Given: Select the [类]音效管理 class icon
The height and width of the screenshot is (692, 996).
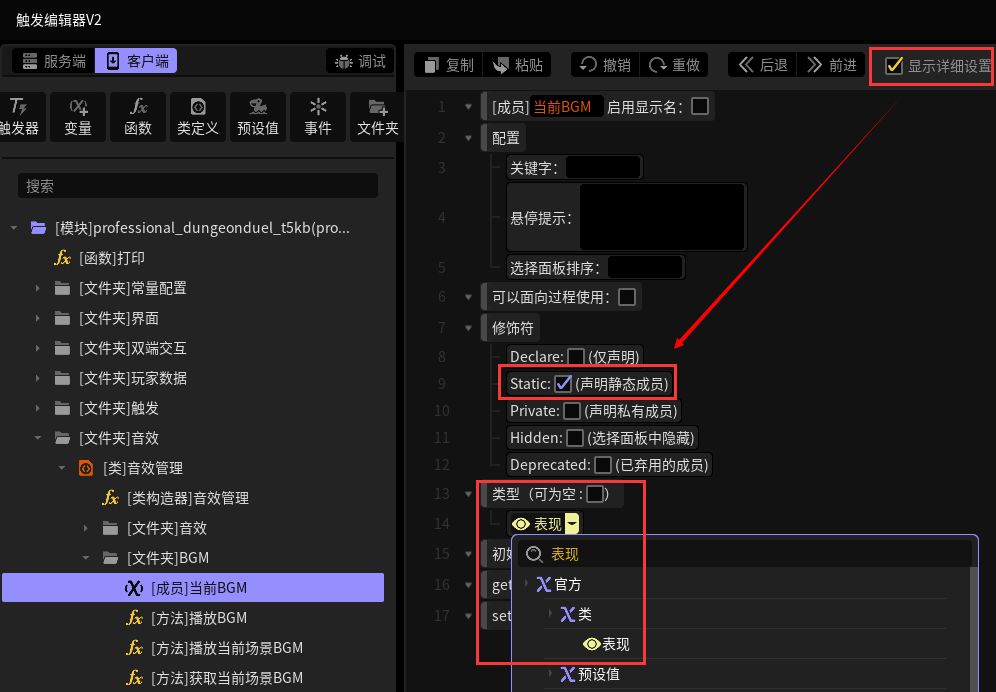Looking at the screenshot, I should coord(86,468).
